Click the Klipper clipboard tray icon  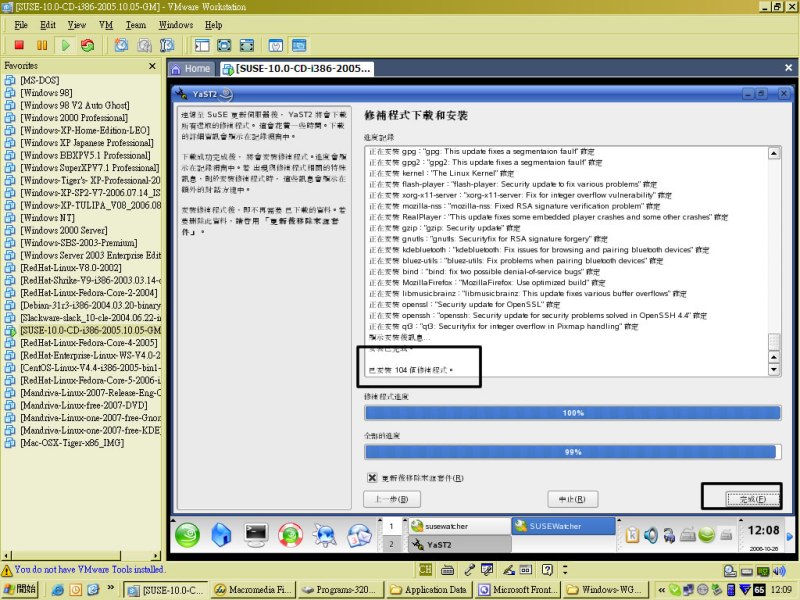pyautogui.click(x=632, y=535)
